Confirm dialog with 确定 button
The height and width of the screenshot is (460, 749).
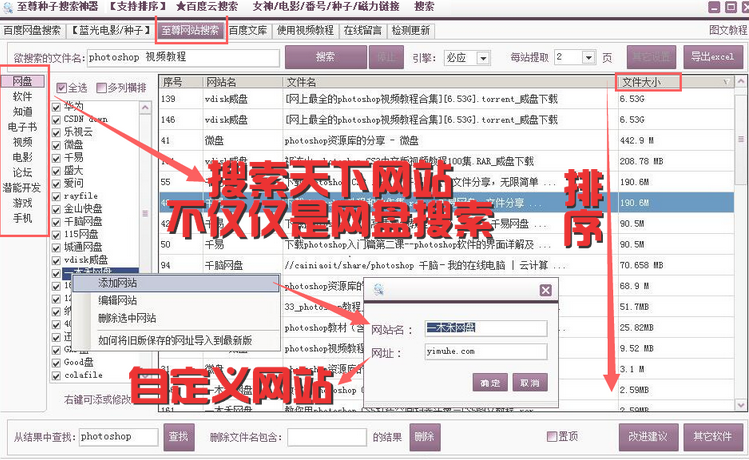(490, 383)
